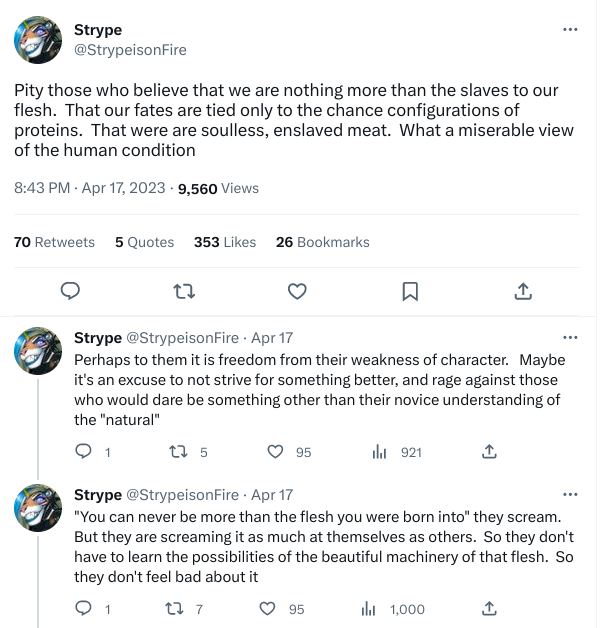Bookmark the main tweet
The width and height of the screenshot is (602, 628).
[x=410, y=291]
